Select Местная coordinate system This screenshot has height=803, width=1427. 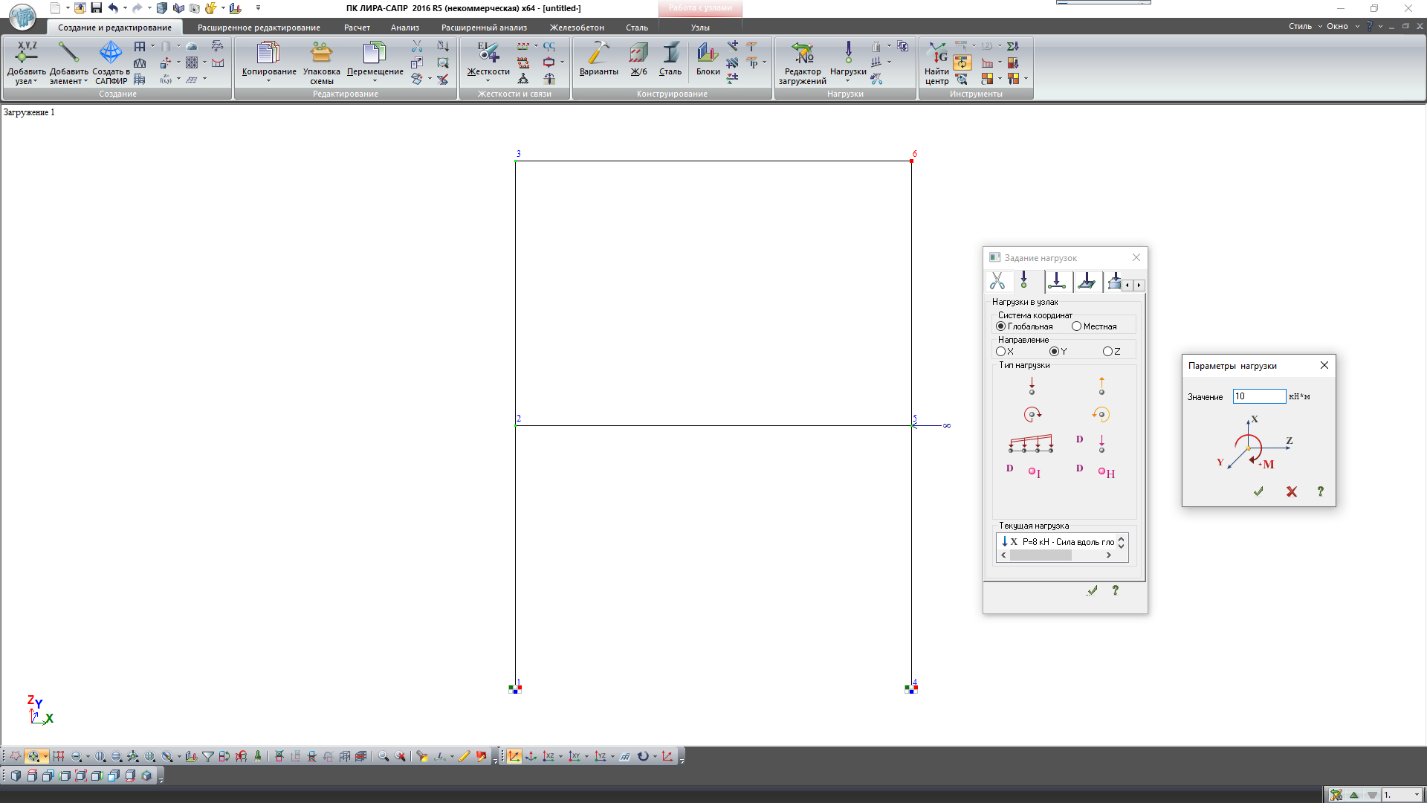click(1094, 326)
